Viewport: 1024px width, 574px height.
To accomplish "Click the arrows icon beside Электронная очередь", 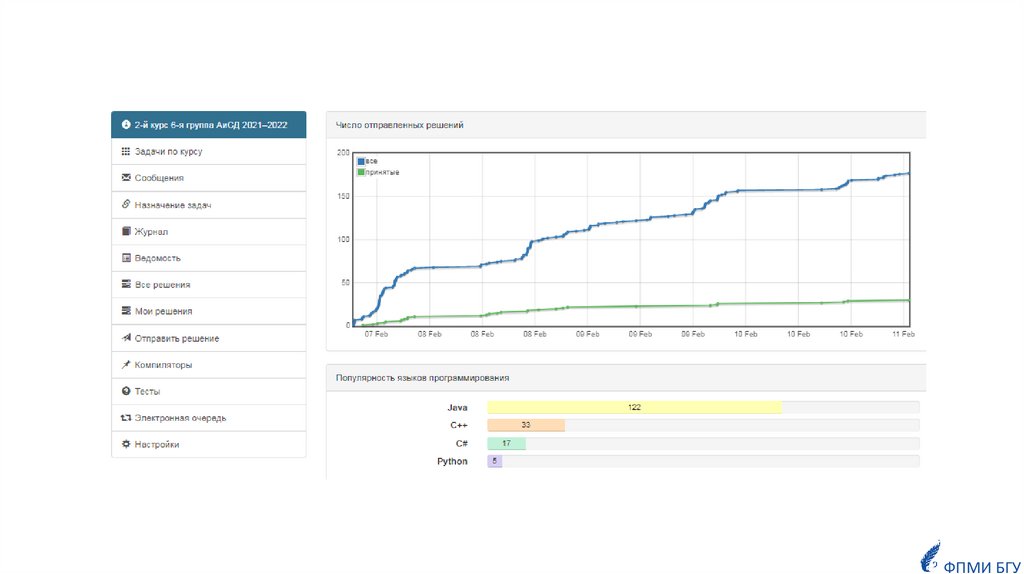I will coord(125,418).
